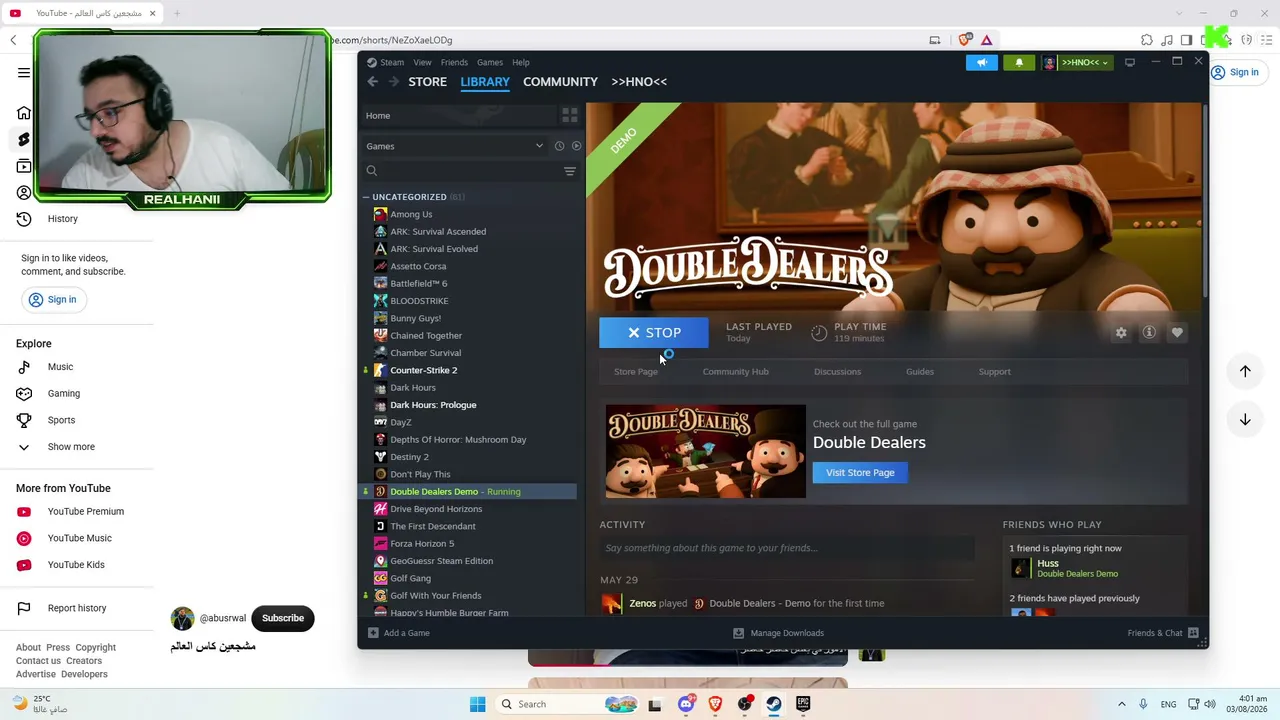
Task: Click Add a Game plus icon
Action: (373, 633)
